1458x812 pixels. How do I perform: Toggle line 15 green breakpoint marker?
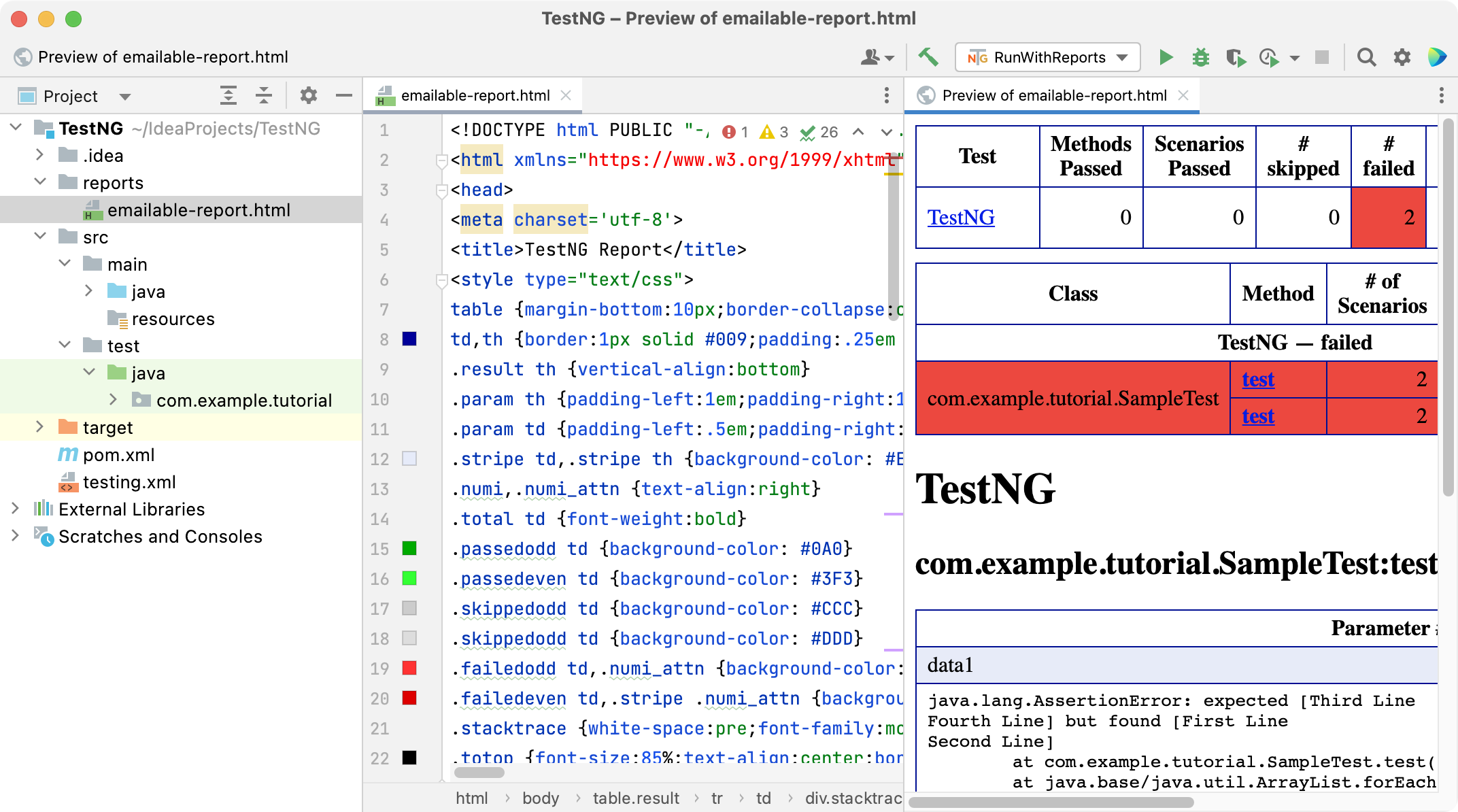(409, 548)
